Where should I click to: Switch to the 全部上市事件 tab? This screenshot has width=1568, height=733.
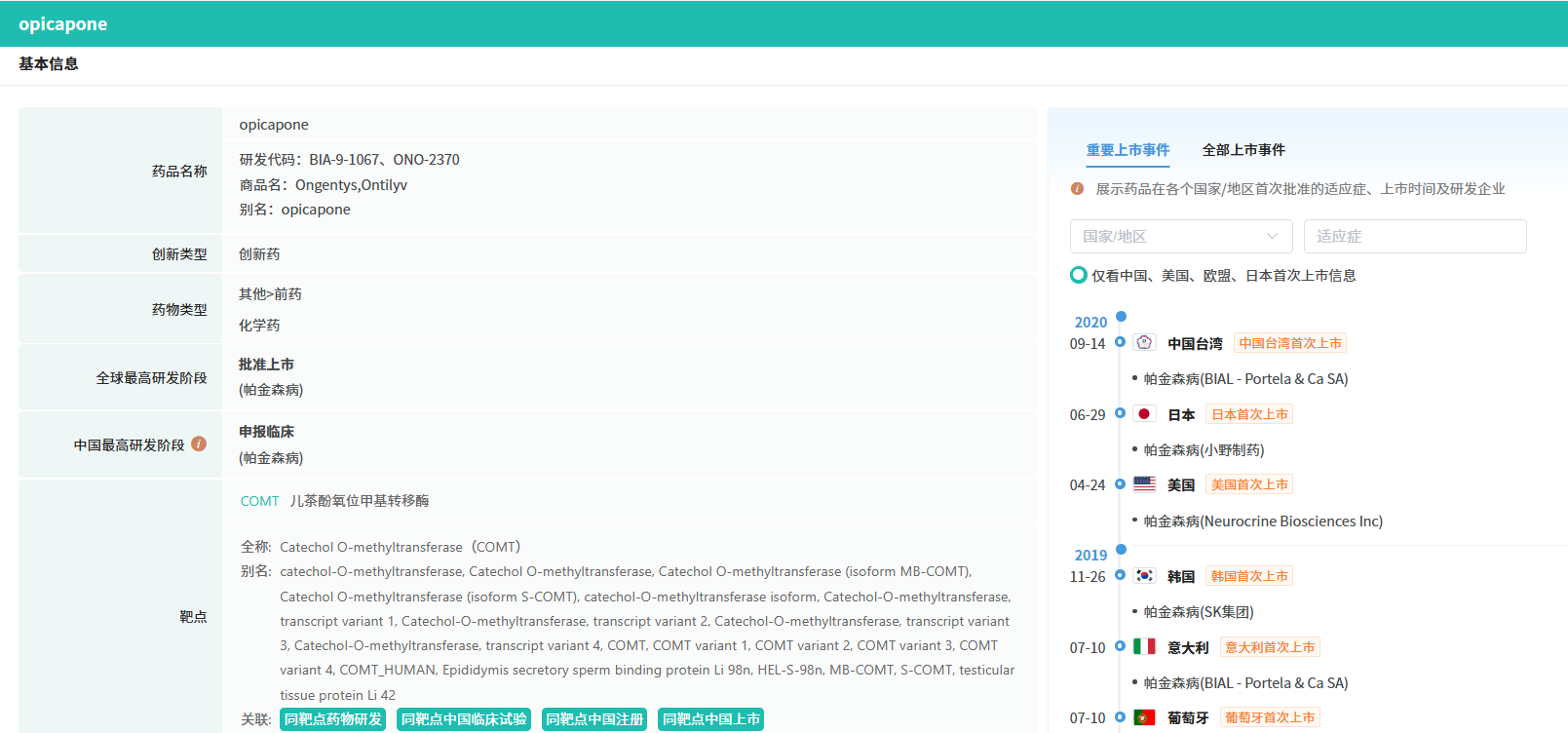point(1243,150)
